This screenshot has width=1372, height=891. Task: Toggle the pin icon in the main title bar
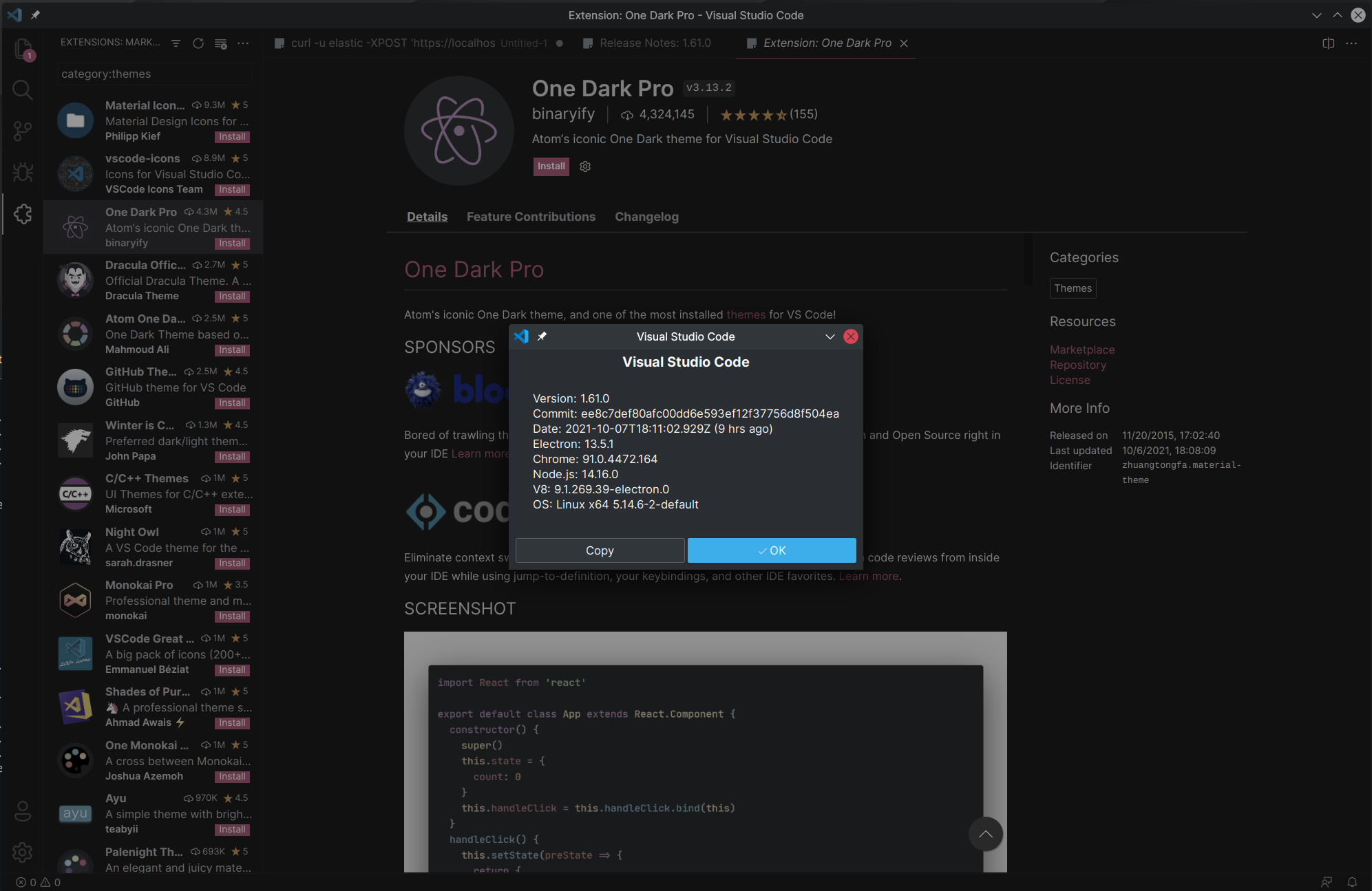[35, 14]
